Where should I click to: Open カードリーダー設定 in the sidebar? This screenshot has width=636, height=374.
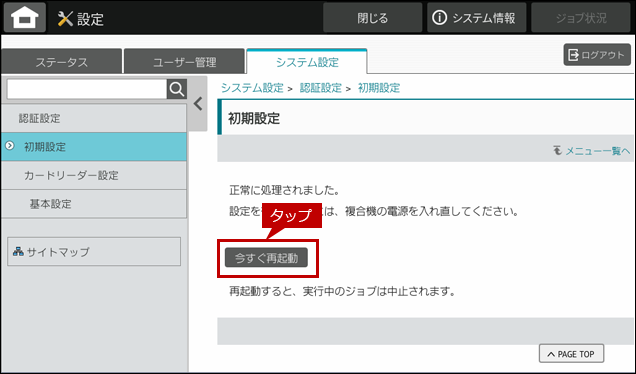(x=94, y=175)
